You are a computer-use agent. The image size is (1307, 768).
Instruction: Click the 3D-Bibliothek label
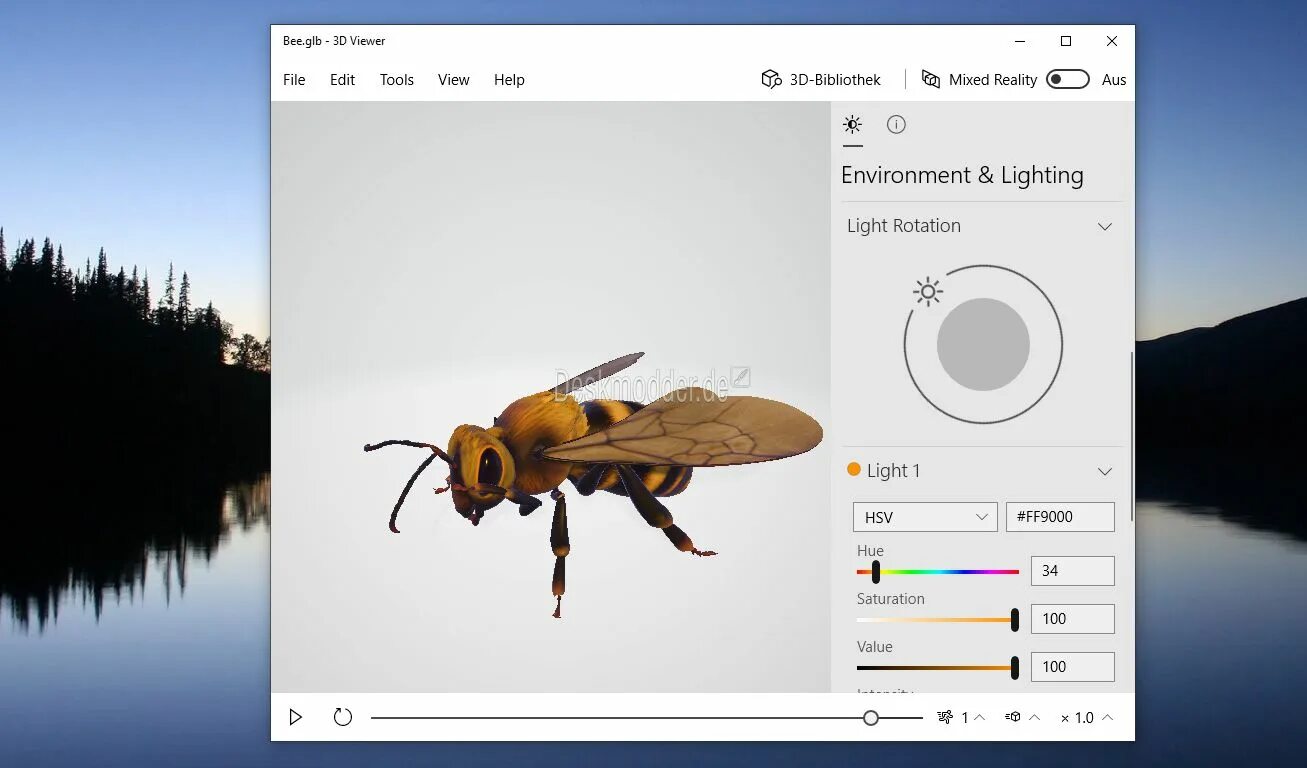[835, 80]
